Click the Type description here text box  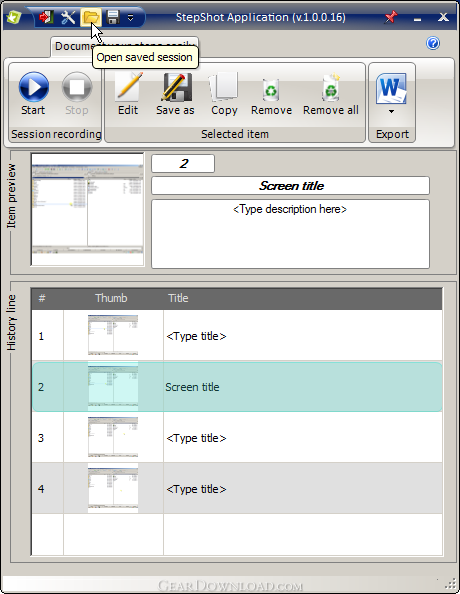290,234
